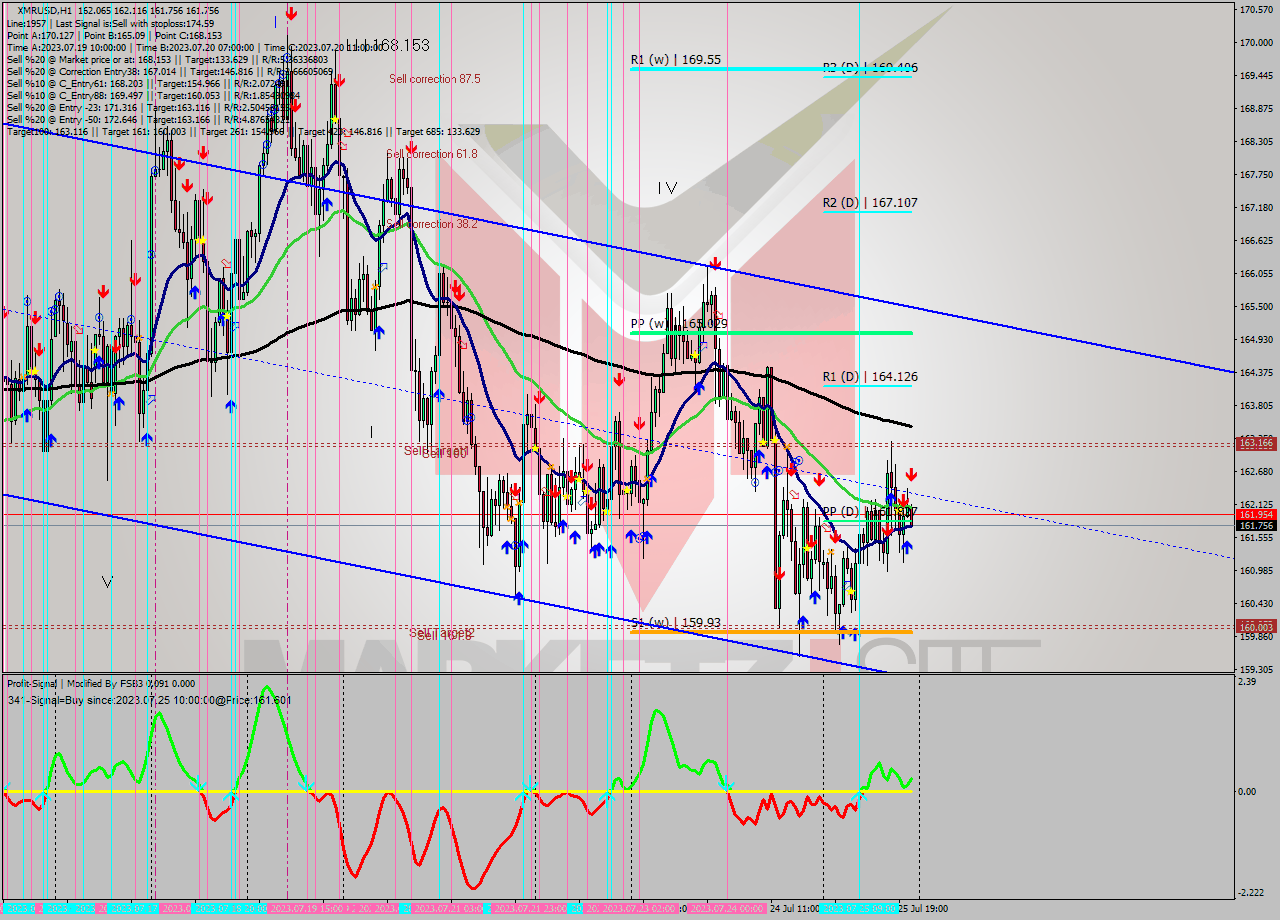The height and width of the screenshot is (920, 1280).
Task: Select the Sell correction 38.2 text
Action: click(432, 224)
